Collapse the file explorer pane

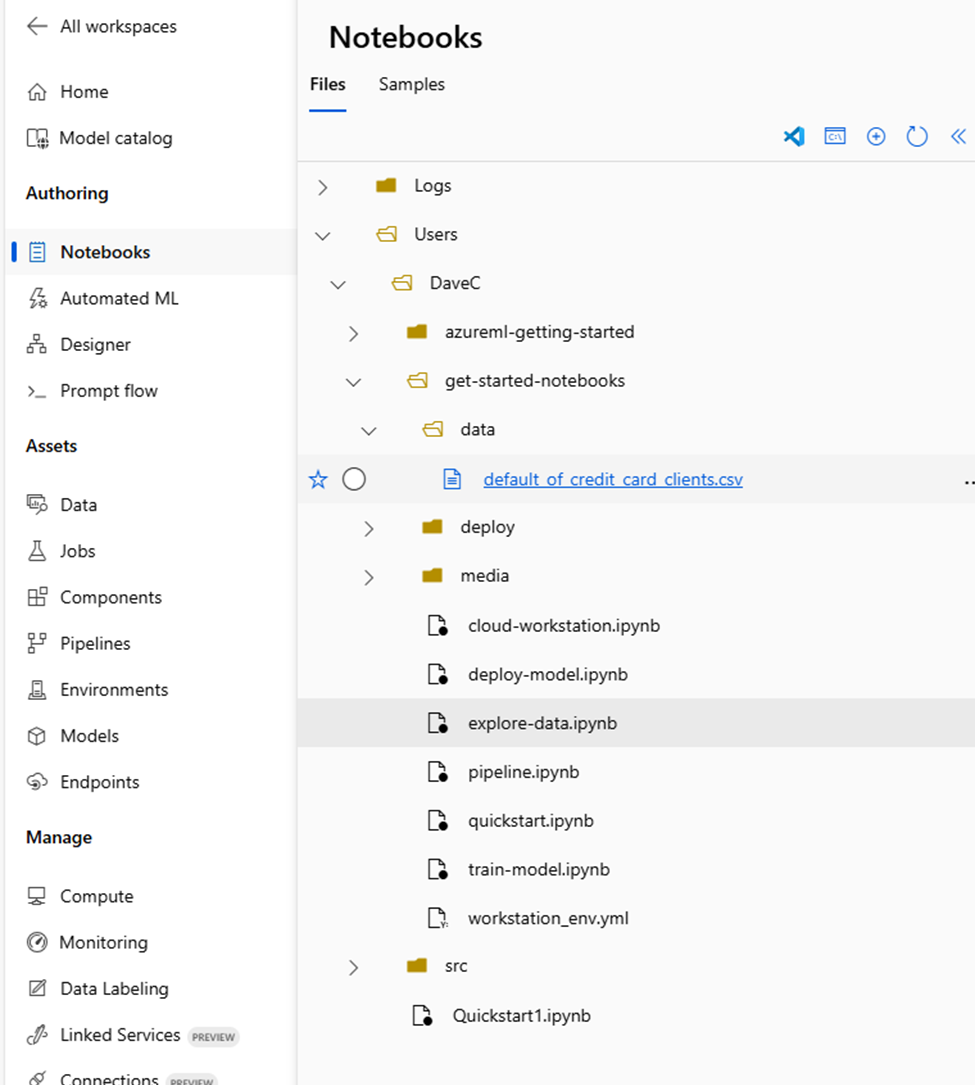pos(958,136)
